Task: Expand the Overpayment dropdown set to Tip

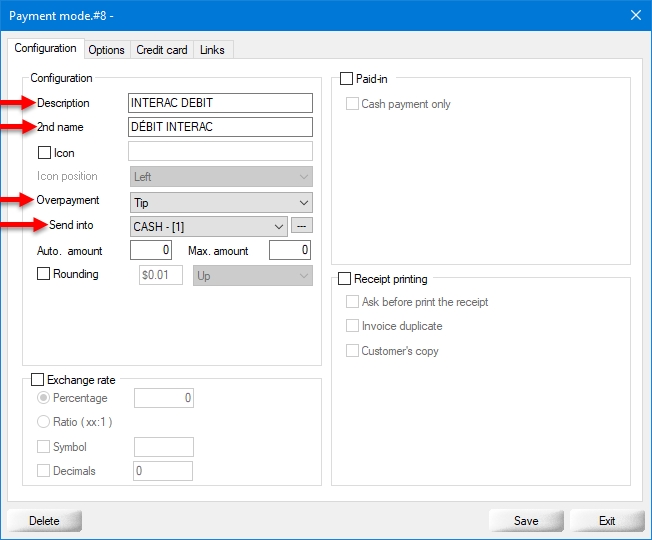Action: (220, 202)
